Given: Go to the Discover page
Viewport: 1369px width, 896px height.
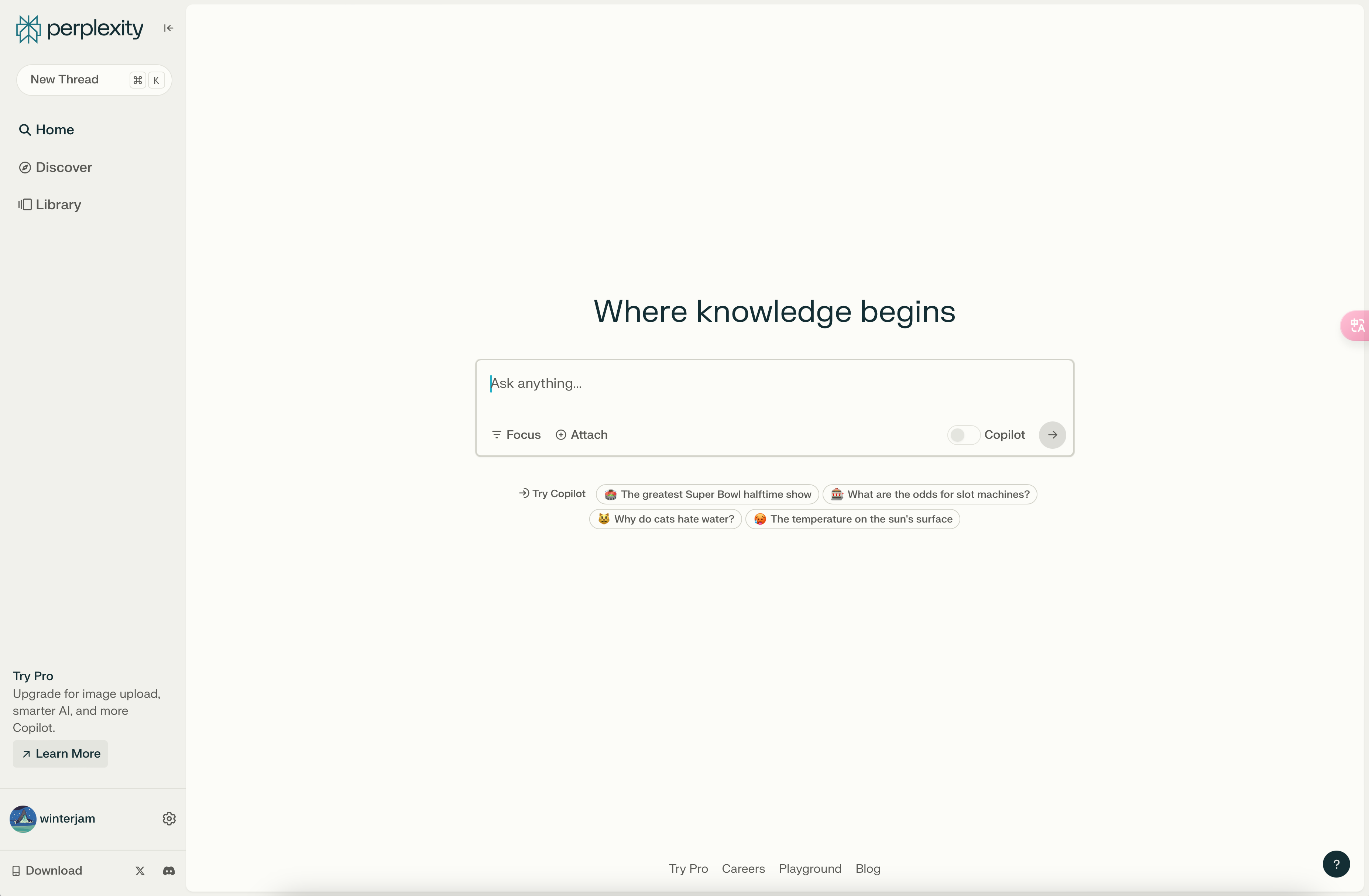Looking at the screenshot, I should pyautogui.click(x=55, y=167).
